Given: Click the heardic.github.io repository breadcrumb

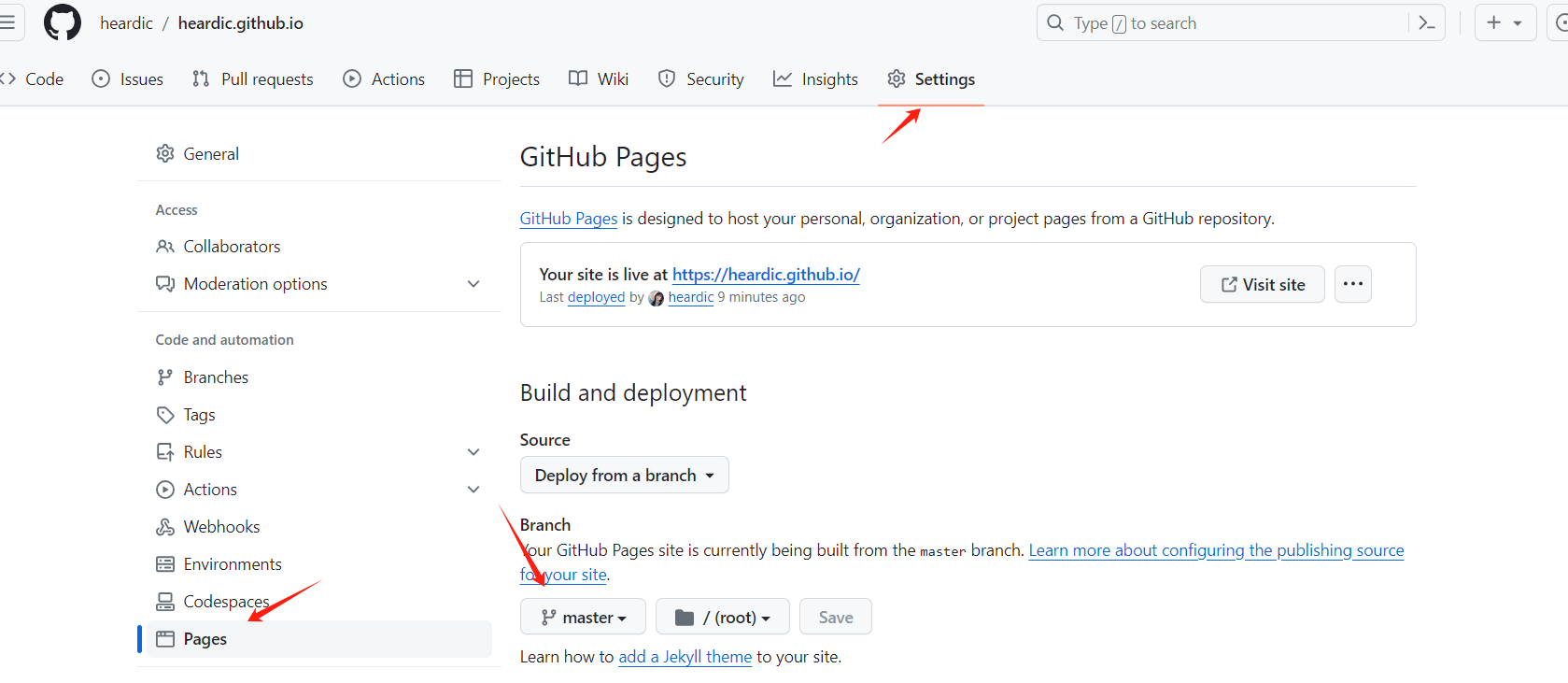Looking at the screenshot, I should click(x=241, y=22).
